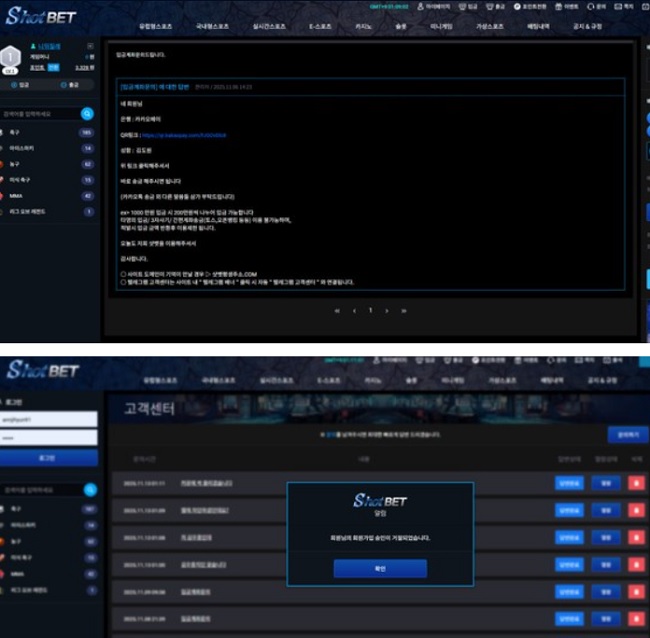Open E-스포츠 menu in lower navigation bar

coord(323,381)
